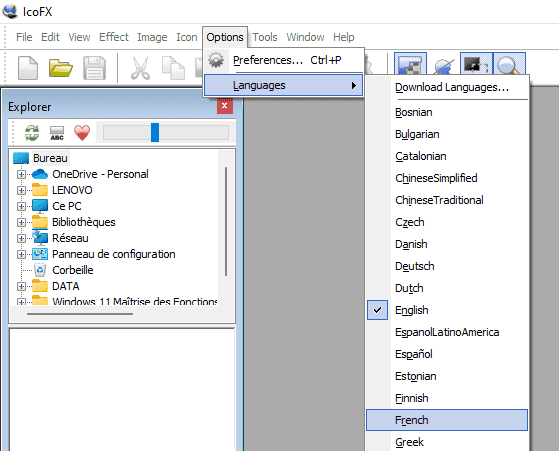Click the Corbeille recycle bin icon
This screenshot has height=451, width=559.
(x=40, y=270)
